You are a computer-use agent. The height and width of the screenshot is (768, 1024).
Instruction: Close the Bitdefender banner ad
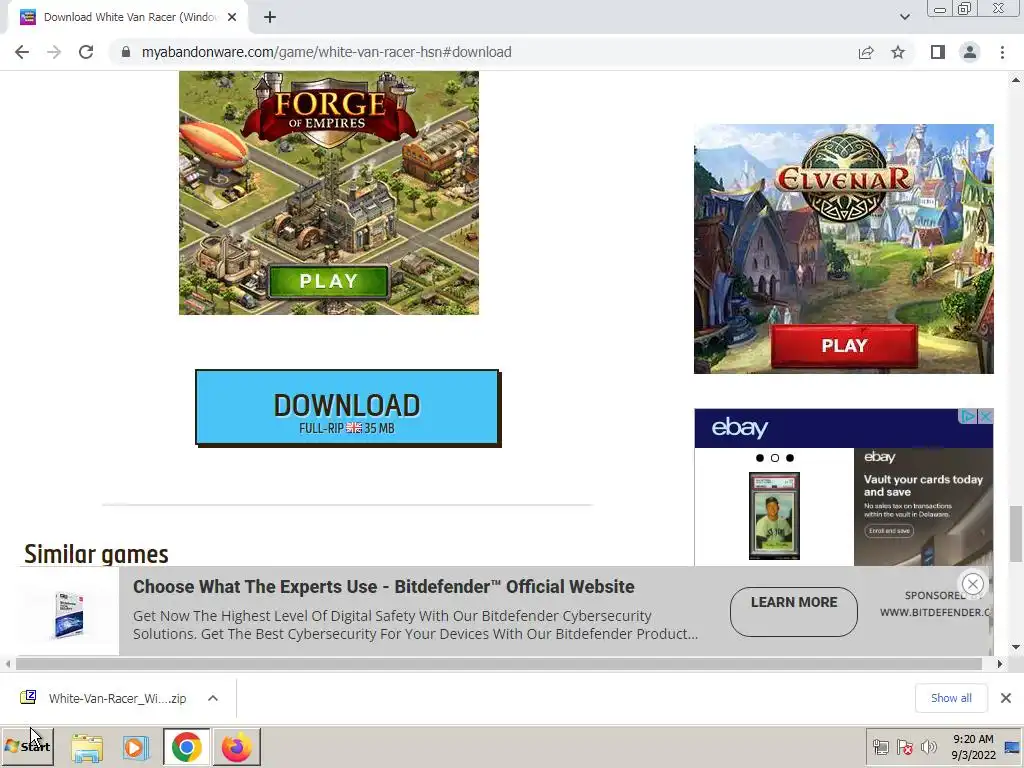[x=972, y=584]
